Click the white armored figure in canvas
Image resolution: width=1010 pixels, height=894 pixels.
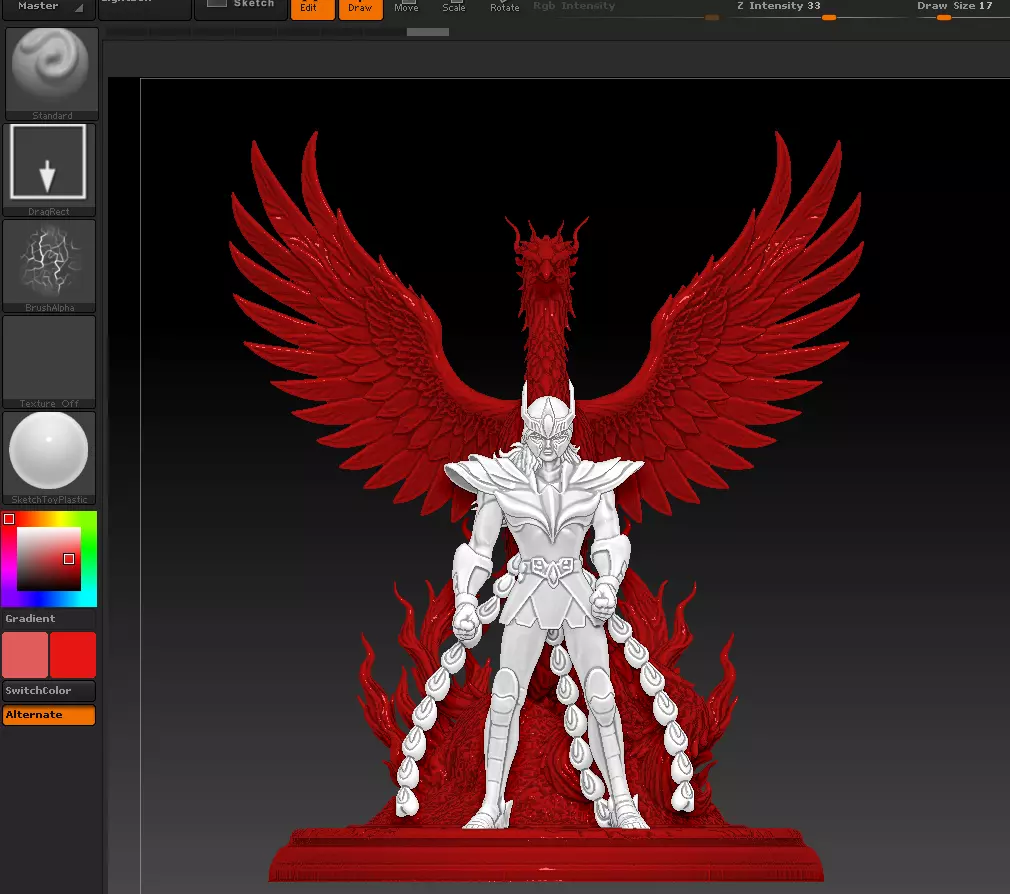548,605
